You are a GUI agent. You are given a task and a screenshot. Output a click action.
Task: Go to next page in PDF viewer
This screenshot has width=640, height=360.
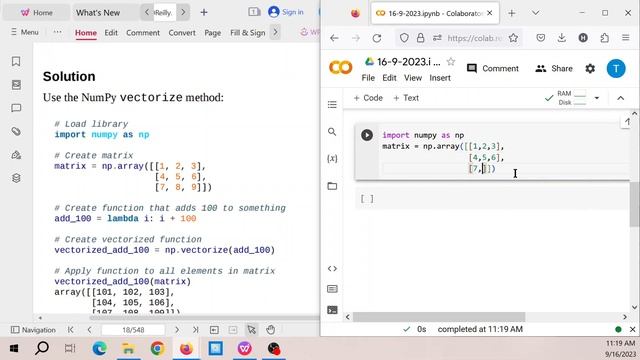(177, 329)
